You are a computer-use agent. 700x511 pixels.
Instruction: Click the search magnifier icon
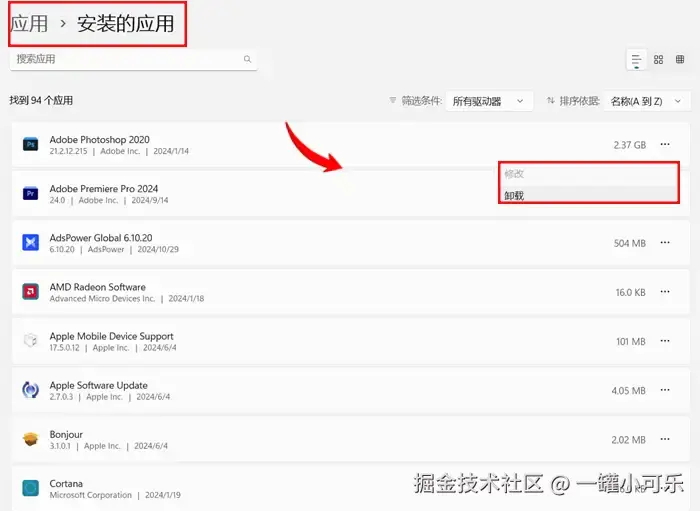(x=247, y=59)
